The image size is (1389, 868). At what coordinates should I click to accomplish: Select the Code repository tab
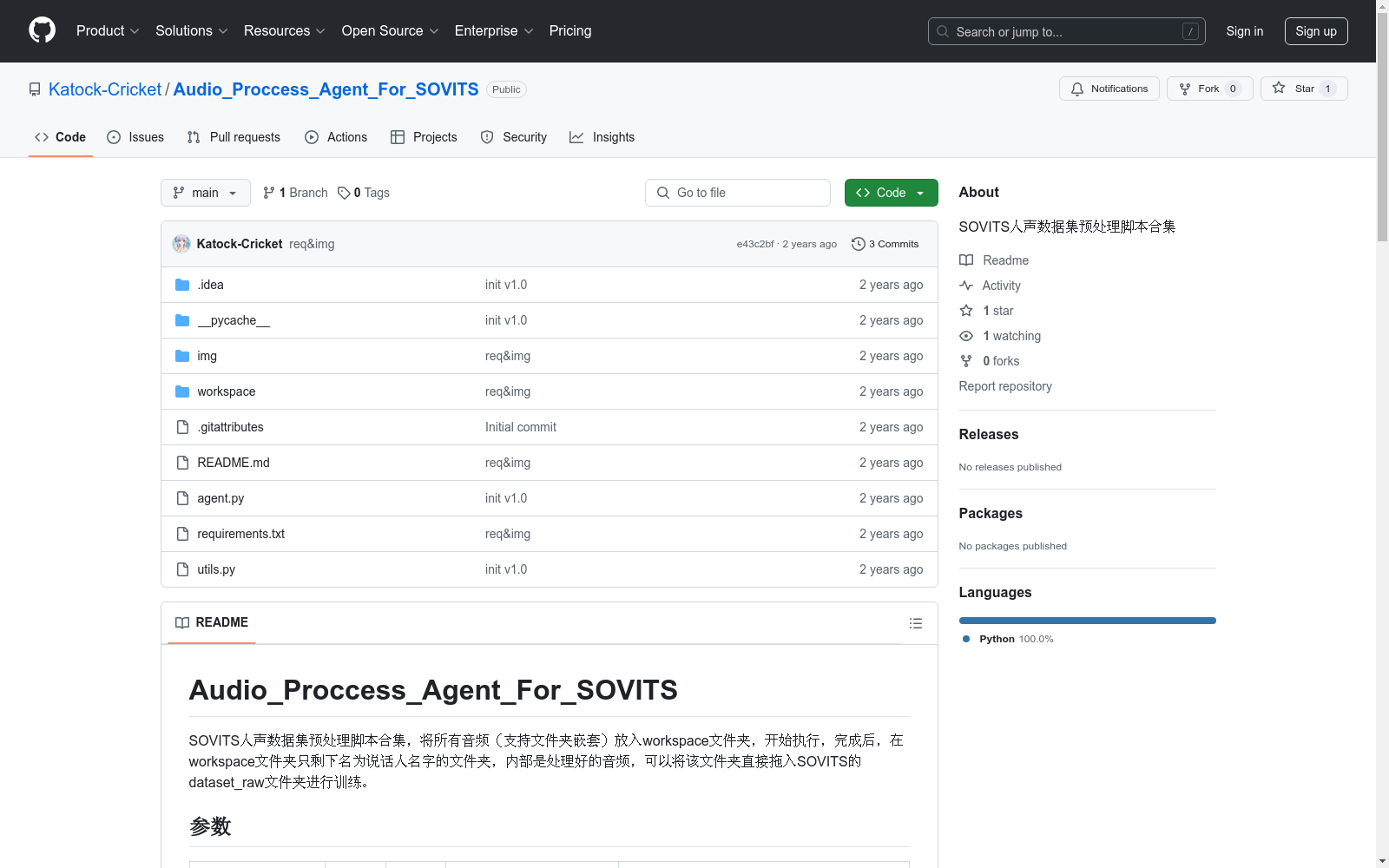(x=61, y=137)
